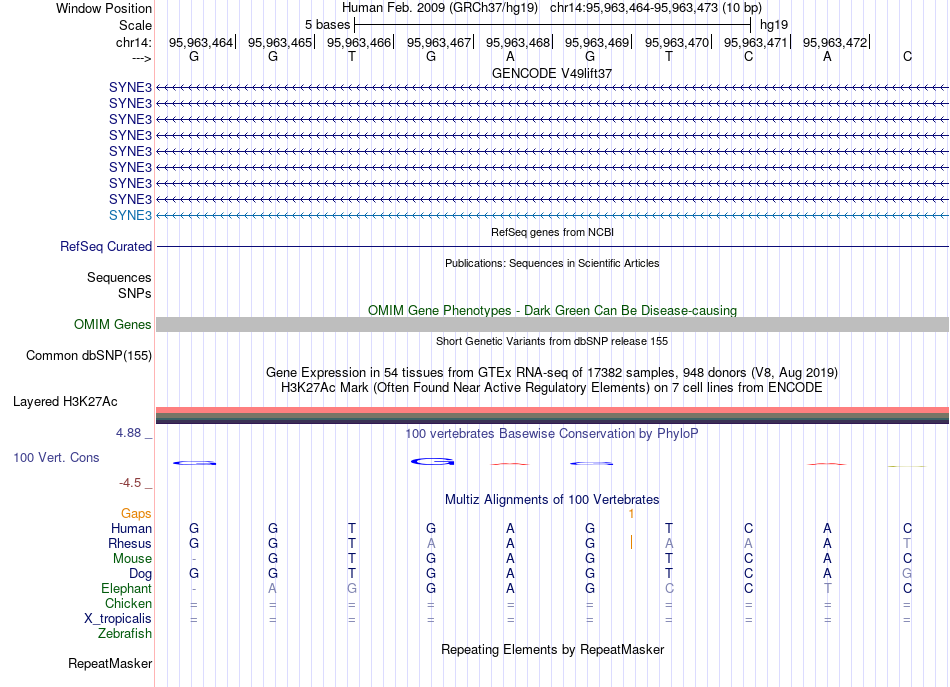Click the RefSeq Curated intron line

pos(552,247)
